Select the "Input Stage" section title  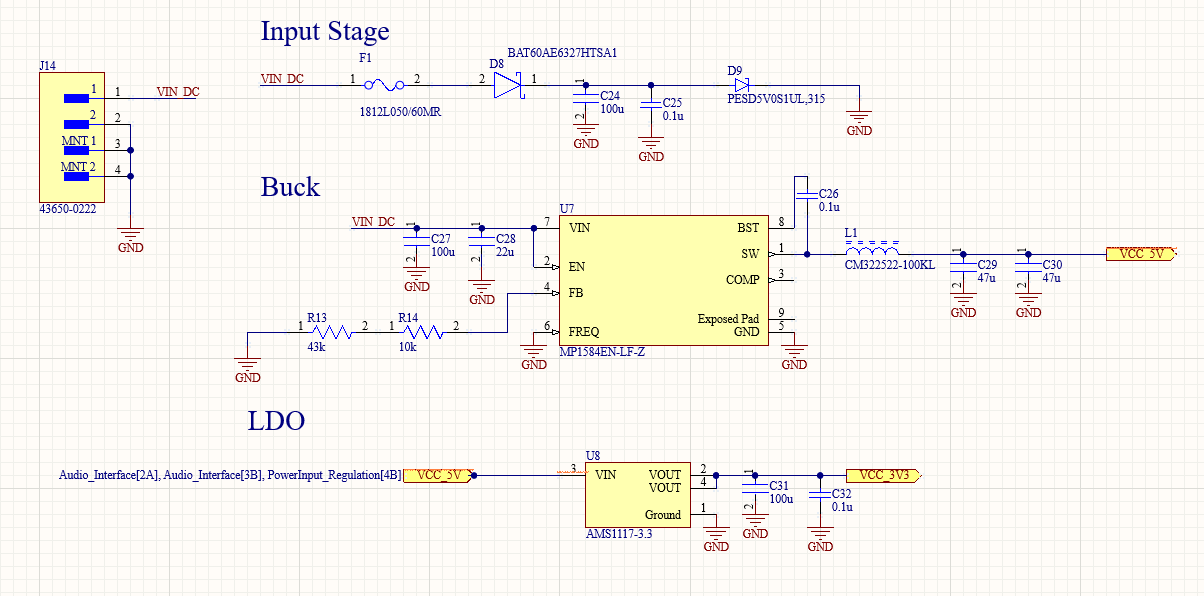tap(325, 31)
